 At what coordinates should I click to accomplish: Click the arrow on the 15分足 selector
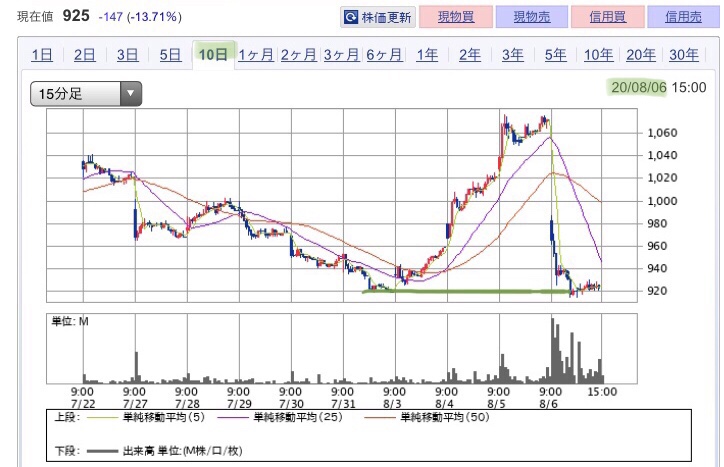pyautogui.click(x=131, y=94)
